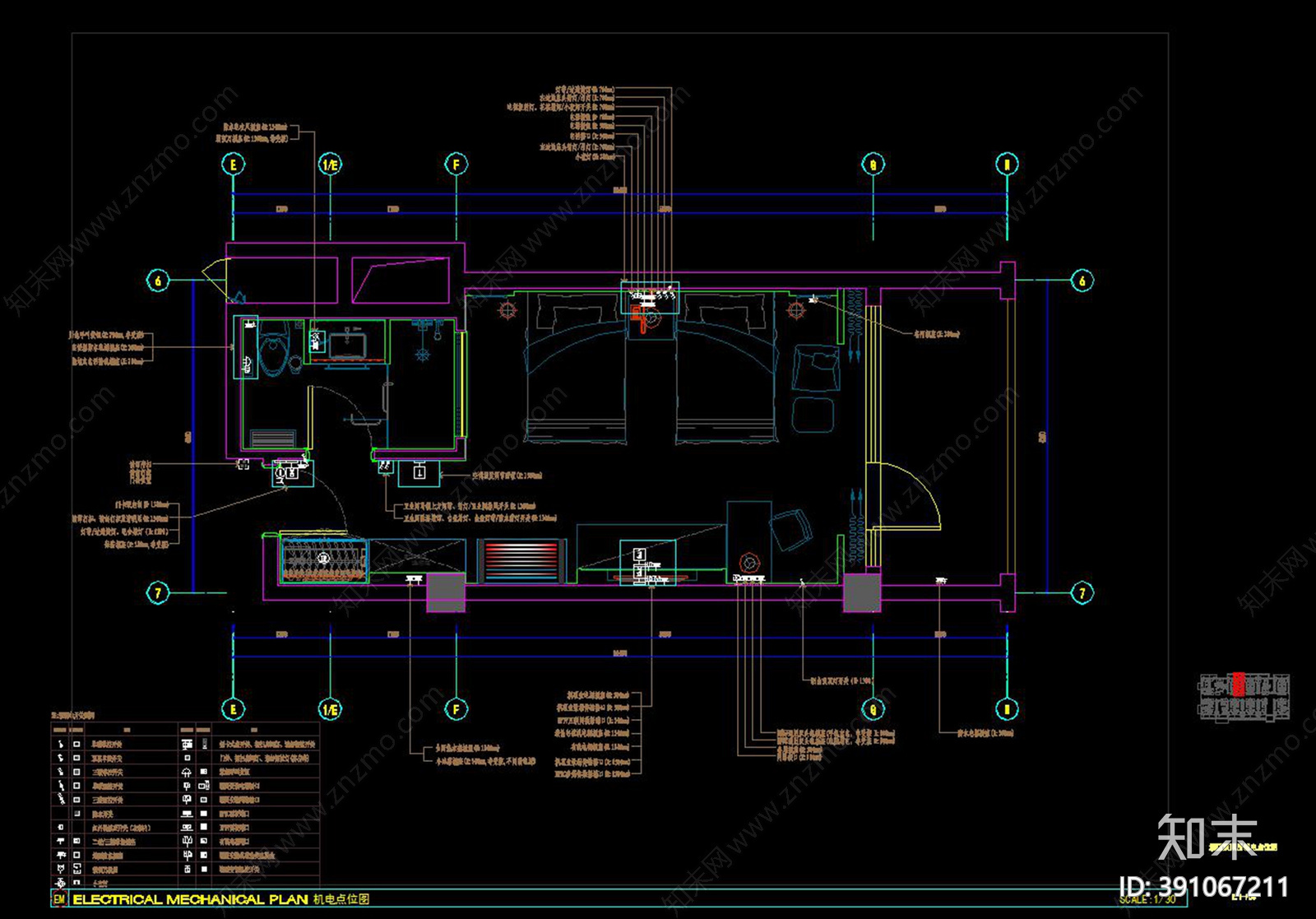This screenshot has width=1316, height=919.
Task: Pick the bottom grid bubble labeled F
Action: (x=456, y=709)
